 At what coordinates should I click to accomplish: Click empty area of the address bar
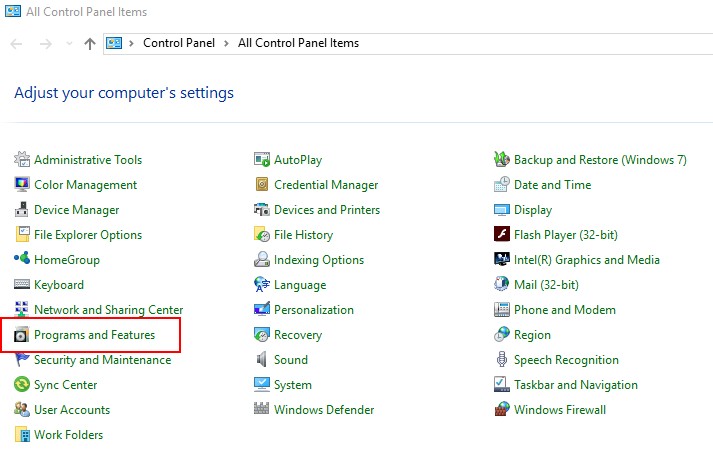(x=537, y=44)
